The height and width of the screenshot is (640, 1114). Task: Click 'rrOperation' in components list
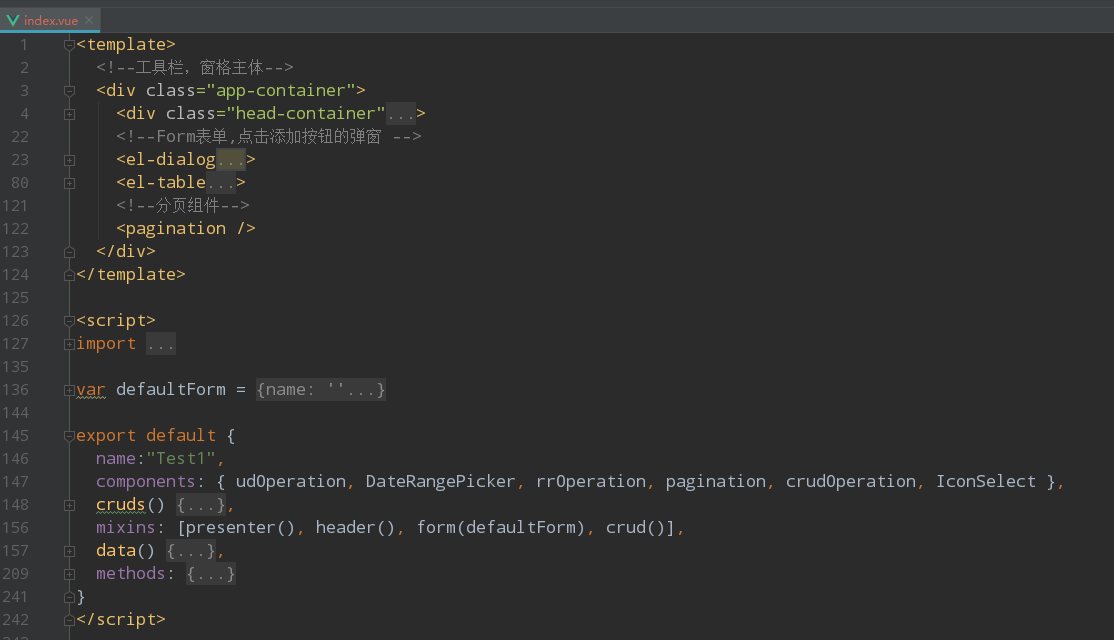tap(590, 482)
